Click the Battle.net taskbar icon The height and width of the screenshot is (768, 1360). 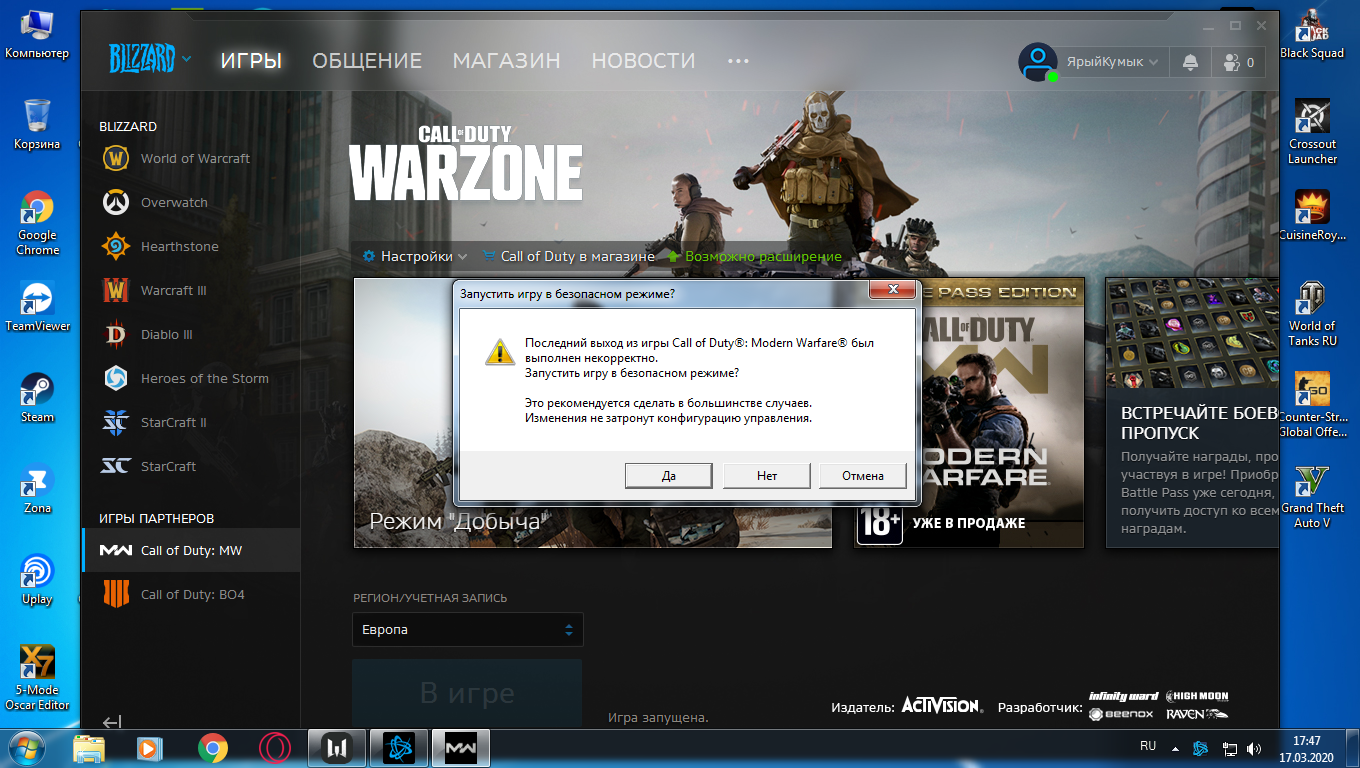coord(399,748)
